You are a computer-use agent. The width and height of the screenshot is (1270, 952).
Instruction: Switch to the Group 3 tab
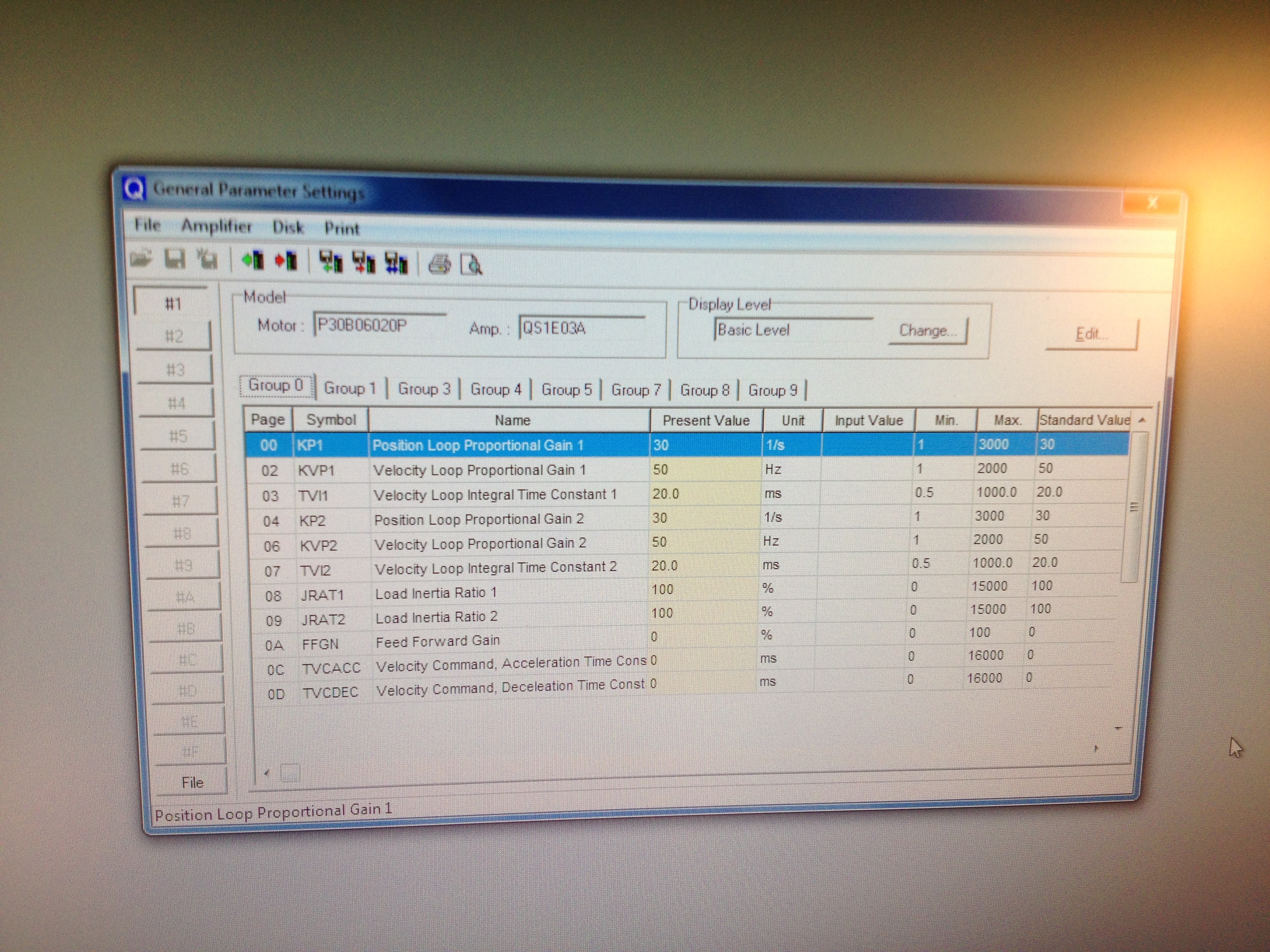click(424, 389)
